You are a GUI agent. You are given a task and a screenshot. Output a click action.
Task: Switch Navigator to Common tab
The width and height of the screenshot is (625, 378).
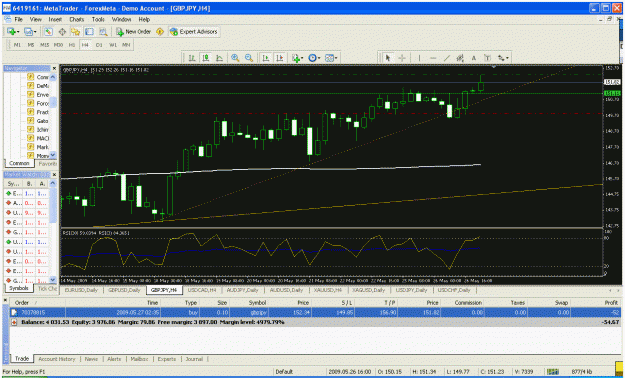[19, 163]
